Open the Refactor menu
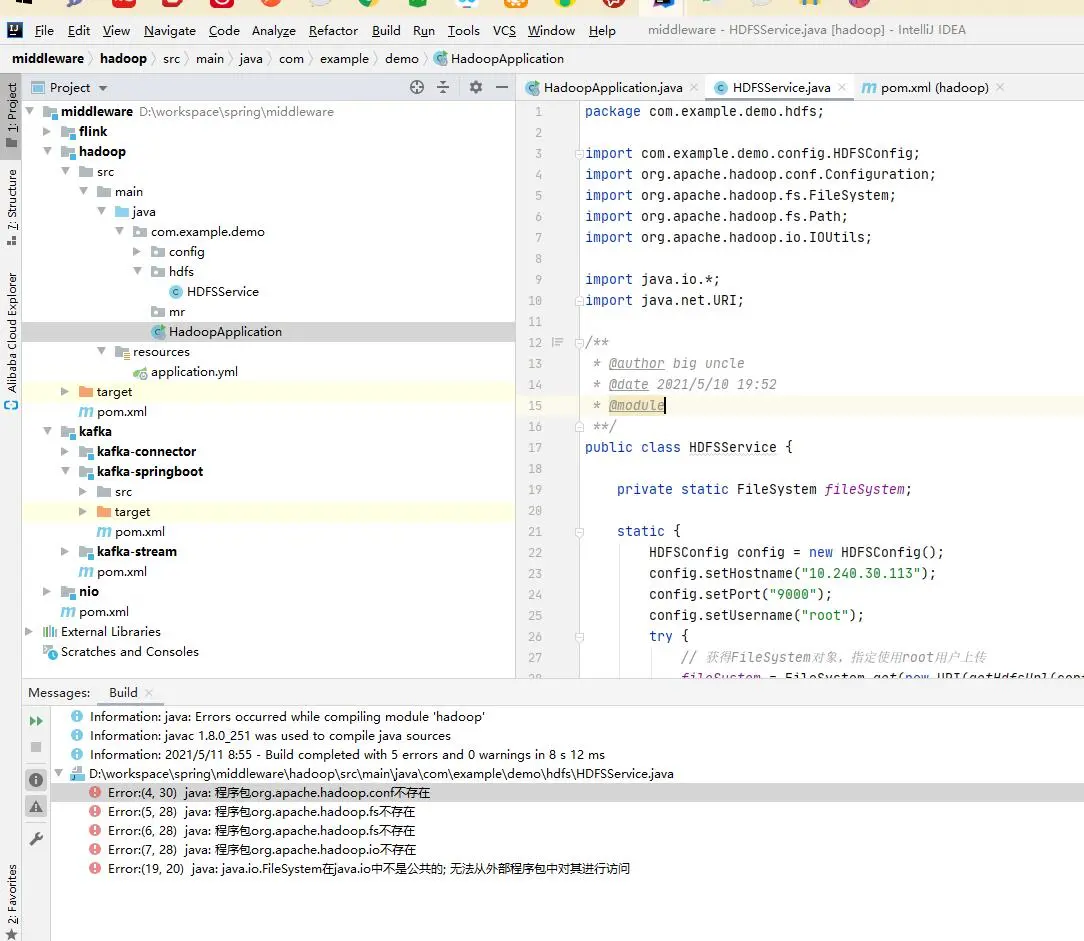This screenshot has width=1084, height=941. (x=333, y=31)
